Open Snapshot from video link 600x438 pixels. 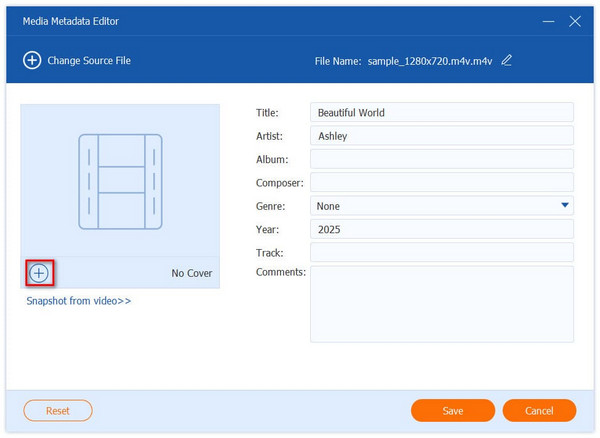(x=78, y=301)
